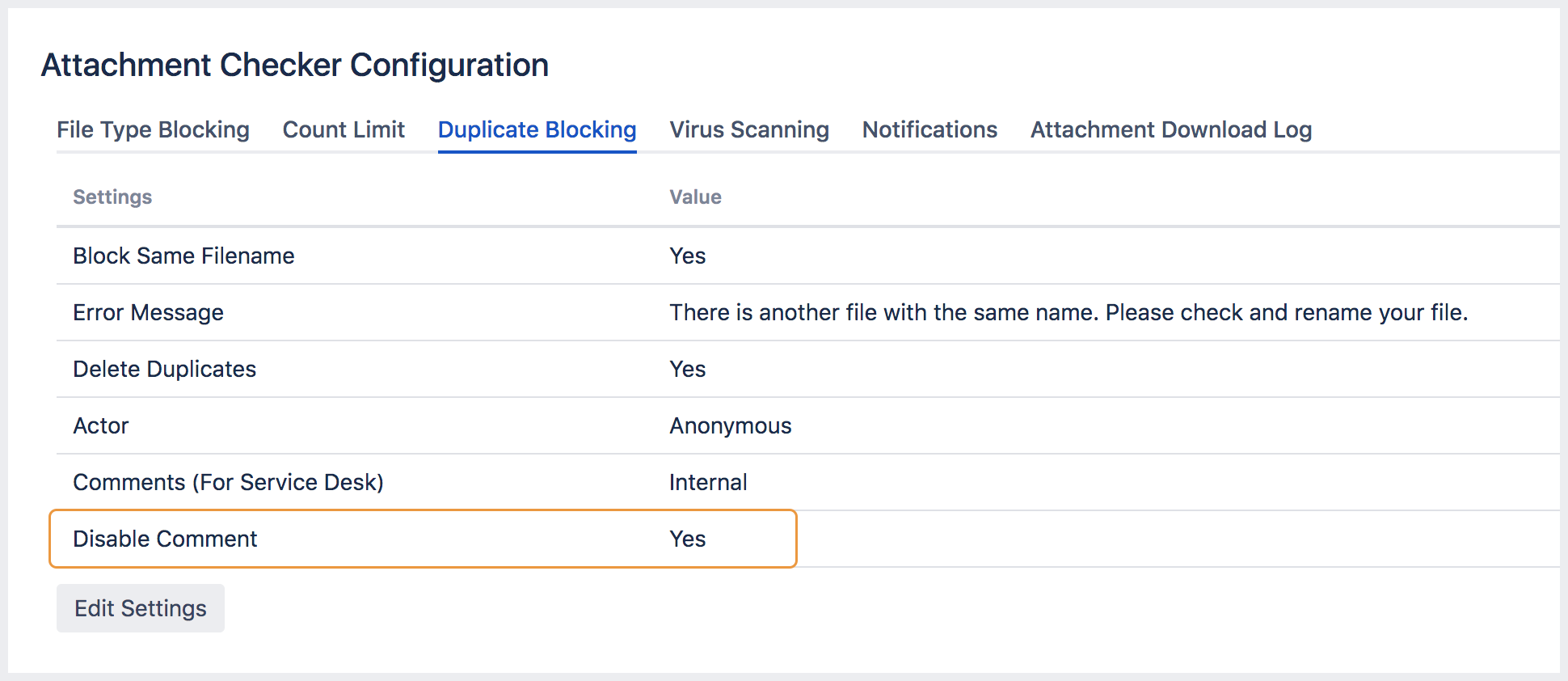This screenshot has height=681, width=1568.
Task: Open the Count Limit tab
Action: 343,129
